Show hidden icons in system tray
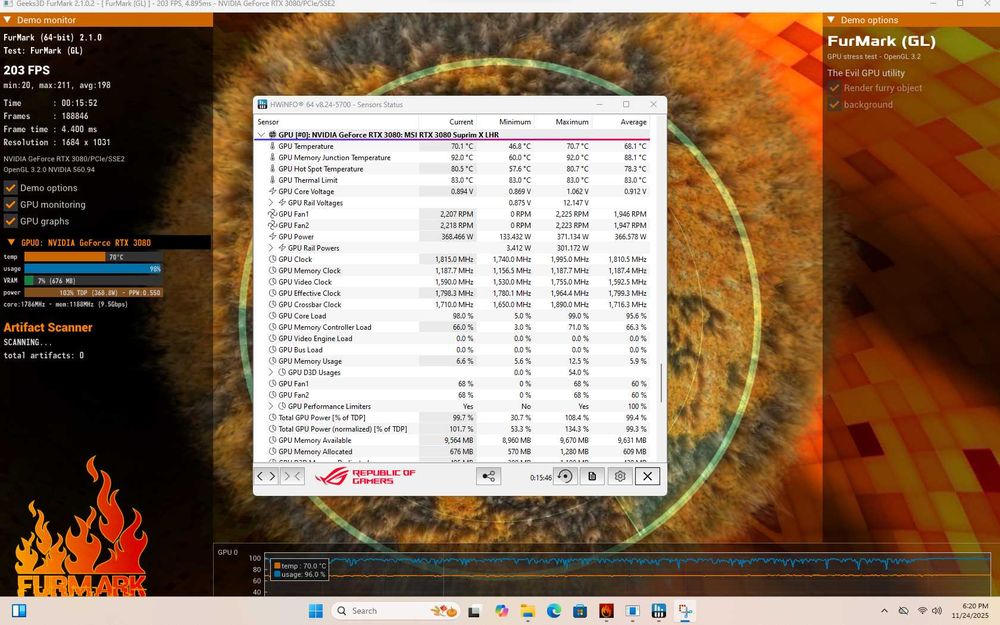Screen dimensions: 1000x625 pos(884,611)
